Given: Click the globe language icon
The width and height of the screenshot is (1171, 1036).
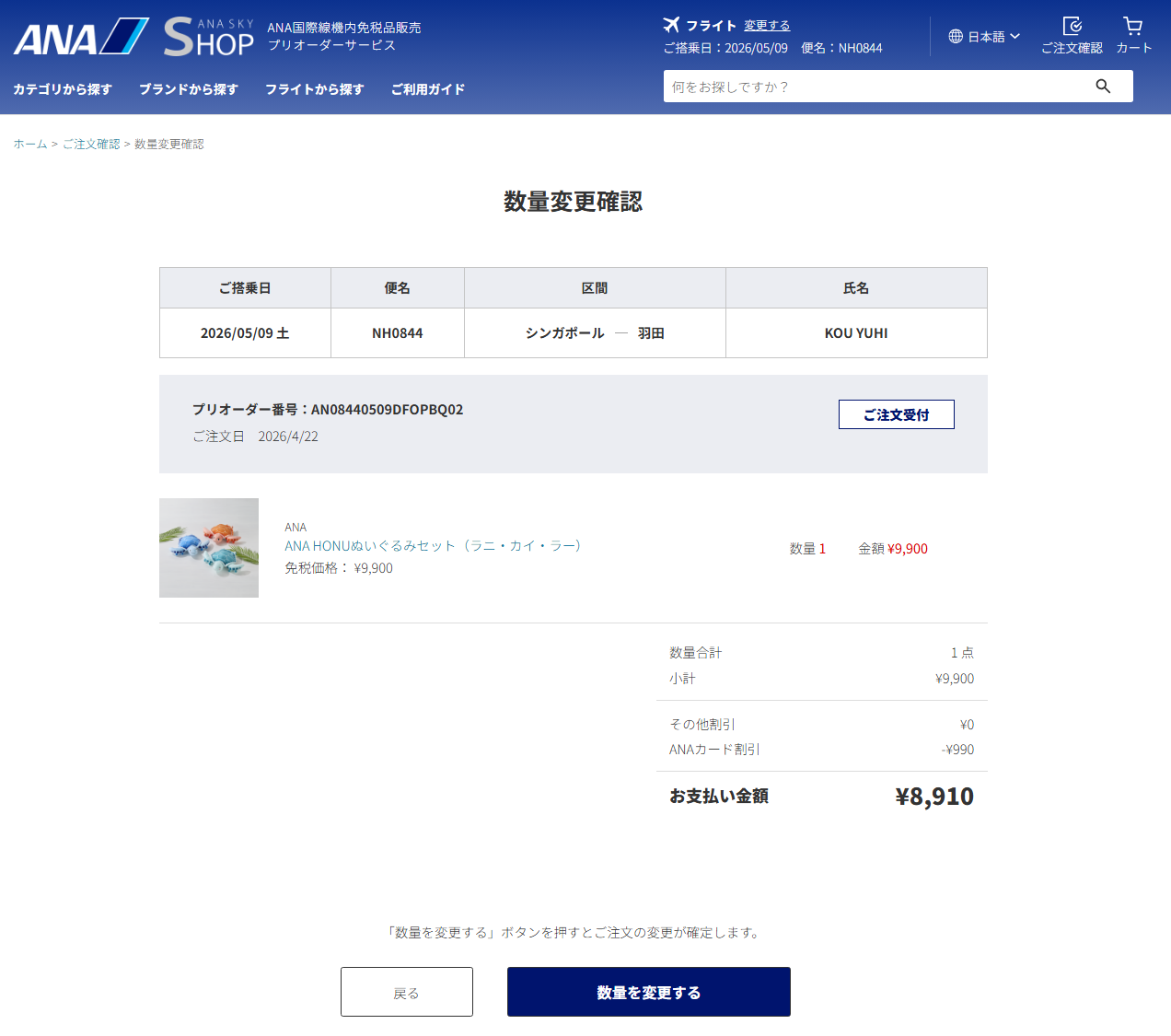Looking at the screenshot, I should coord(956,37).
